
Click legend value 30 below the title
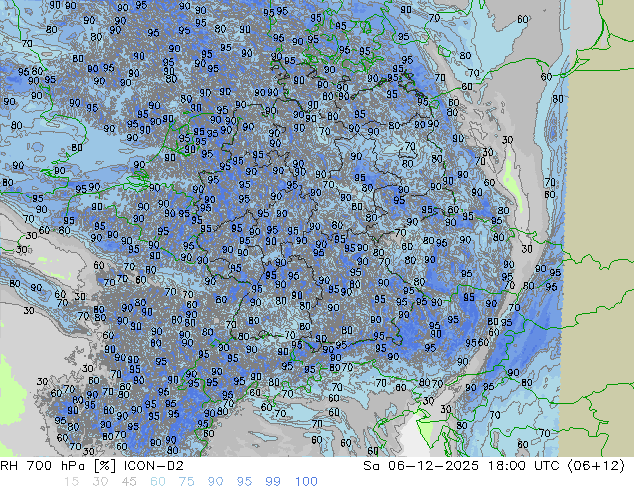(100, 482)
